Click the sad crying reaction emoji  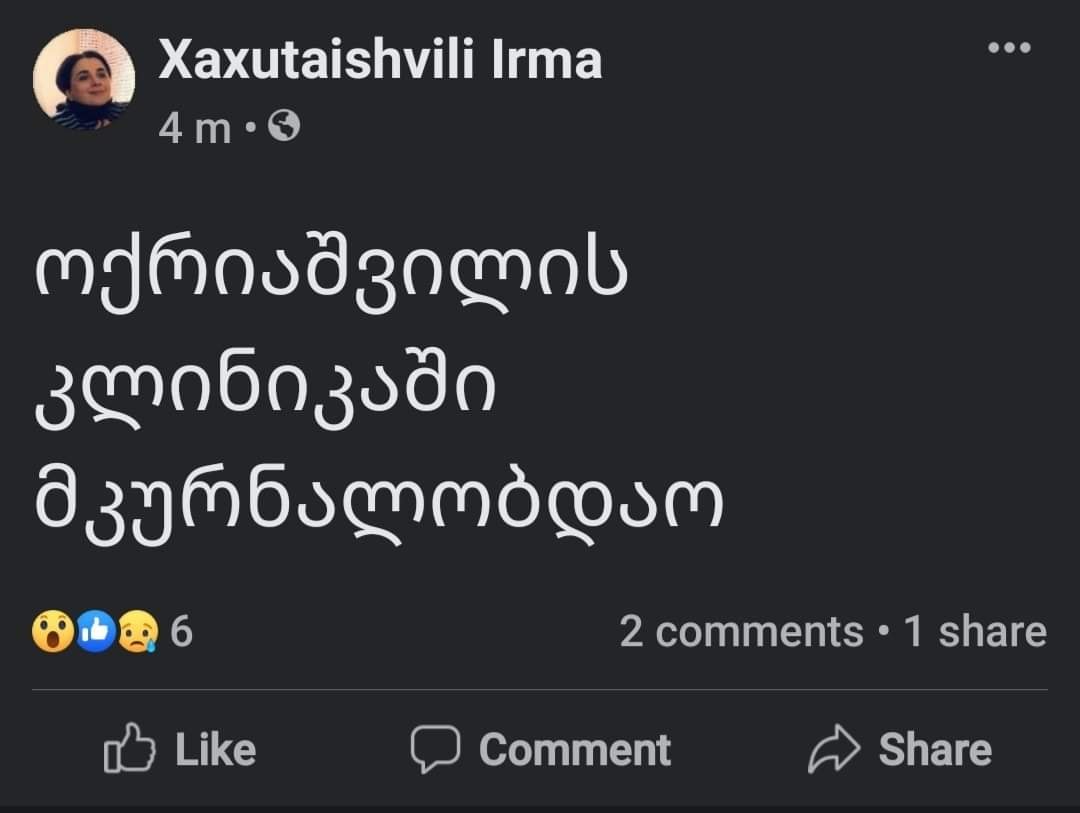click(137, 632)
